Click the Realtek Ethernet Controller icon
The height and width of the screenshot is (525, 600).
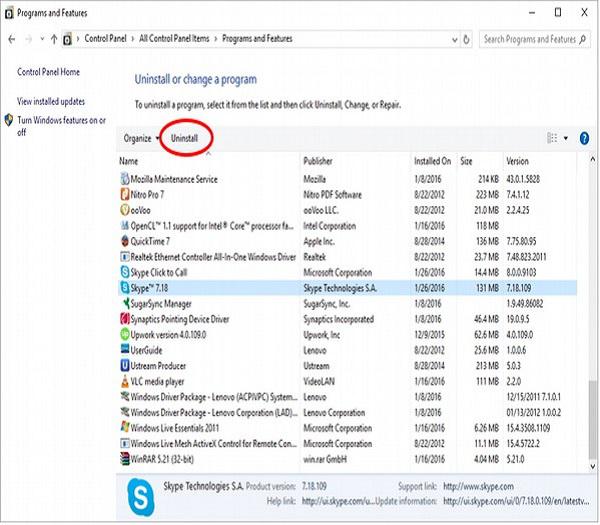125,257
